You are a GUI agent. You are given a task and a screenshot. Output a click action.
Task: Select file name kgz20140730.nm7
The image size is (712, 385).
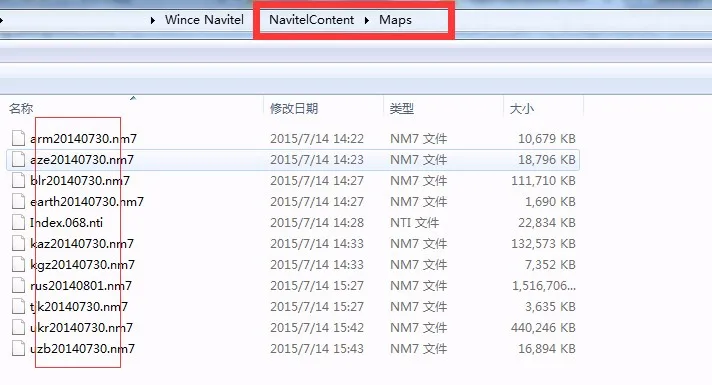tap(83, 265)
